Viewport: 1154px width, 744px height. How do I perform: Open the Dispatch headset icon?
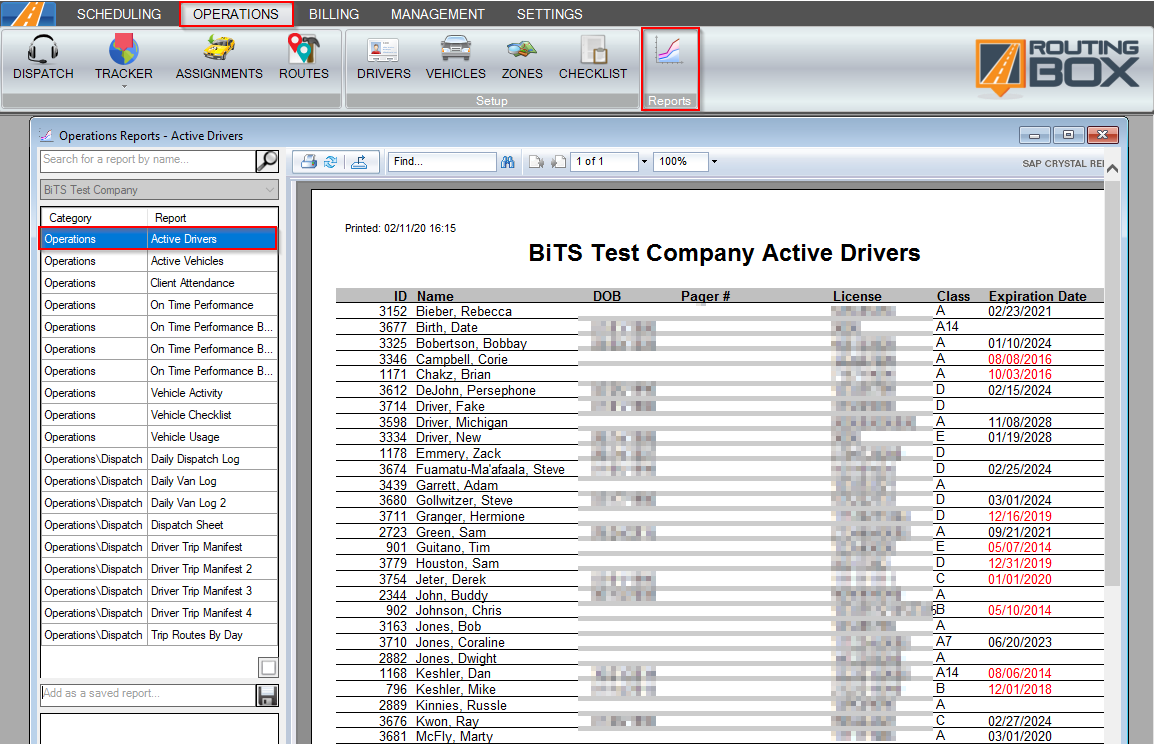coord(43,50)
